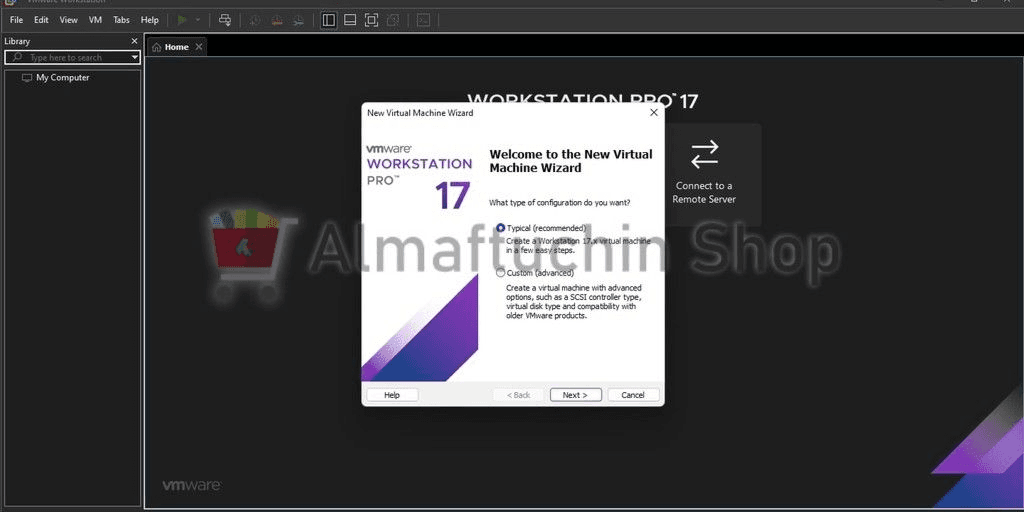Click the wizard Cancel button
This screenshot has height=512, width=1024.
coord(633,395)
